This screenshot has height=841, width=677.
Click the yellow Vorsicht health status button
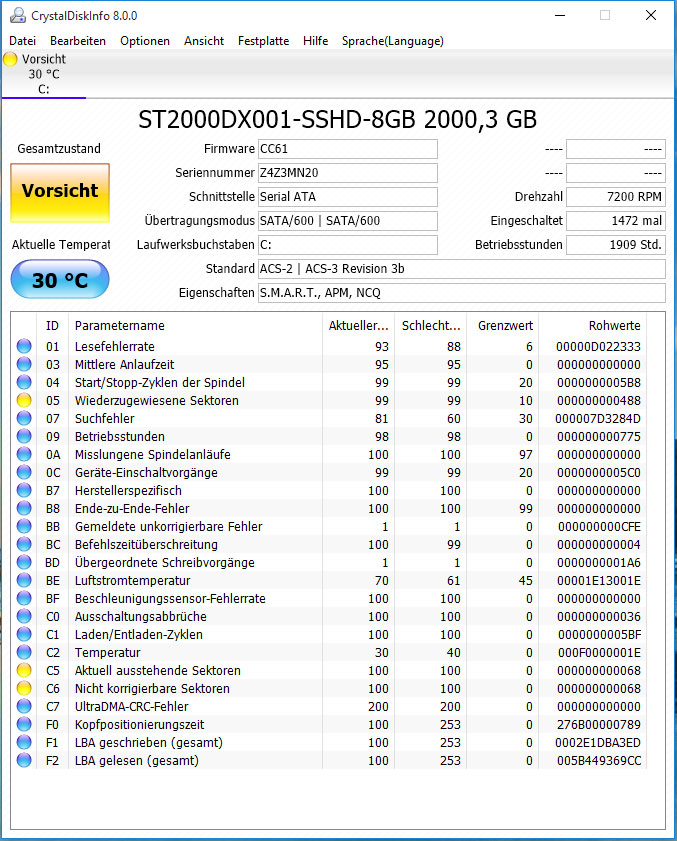click(60, 193)
